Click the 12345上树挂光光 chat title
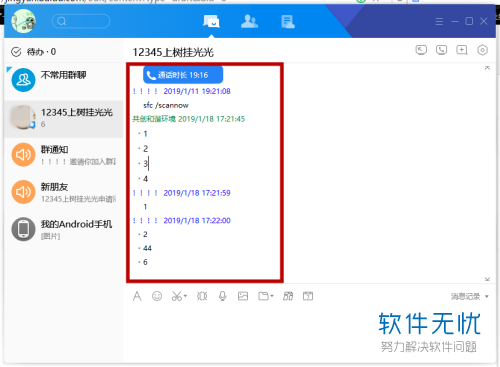The height and width of the screenshot is (367, 500). pyautogui.click(x=173, y=52)
